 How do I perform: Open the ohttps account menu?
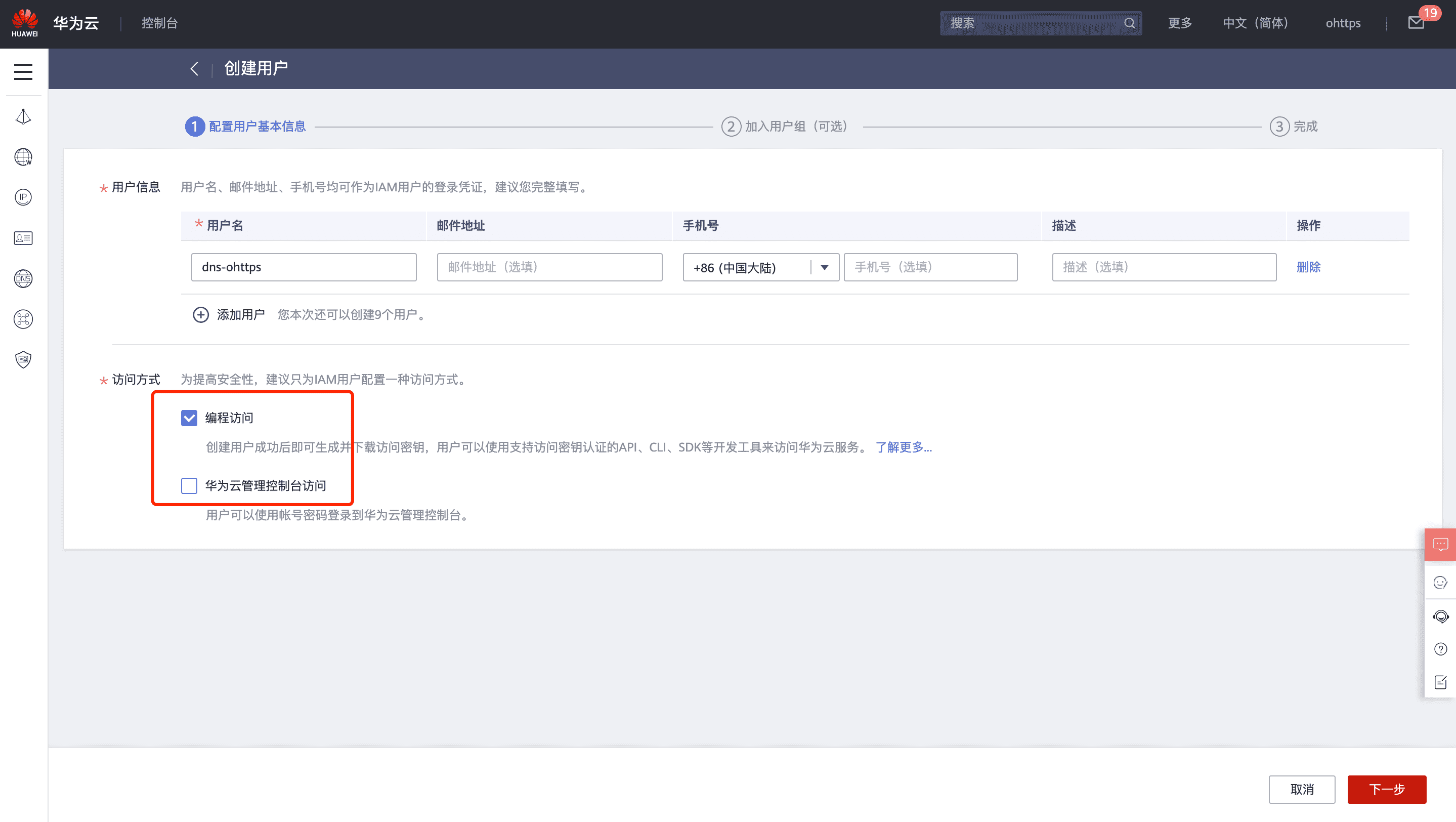pyautogui.click(x=1343, y=23)
